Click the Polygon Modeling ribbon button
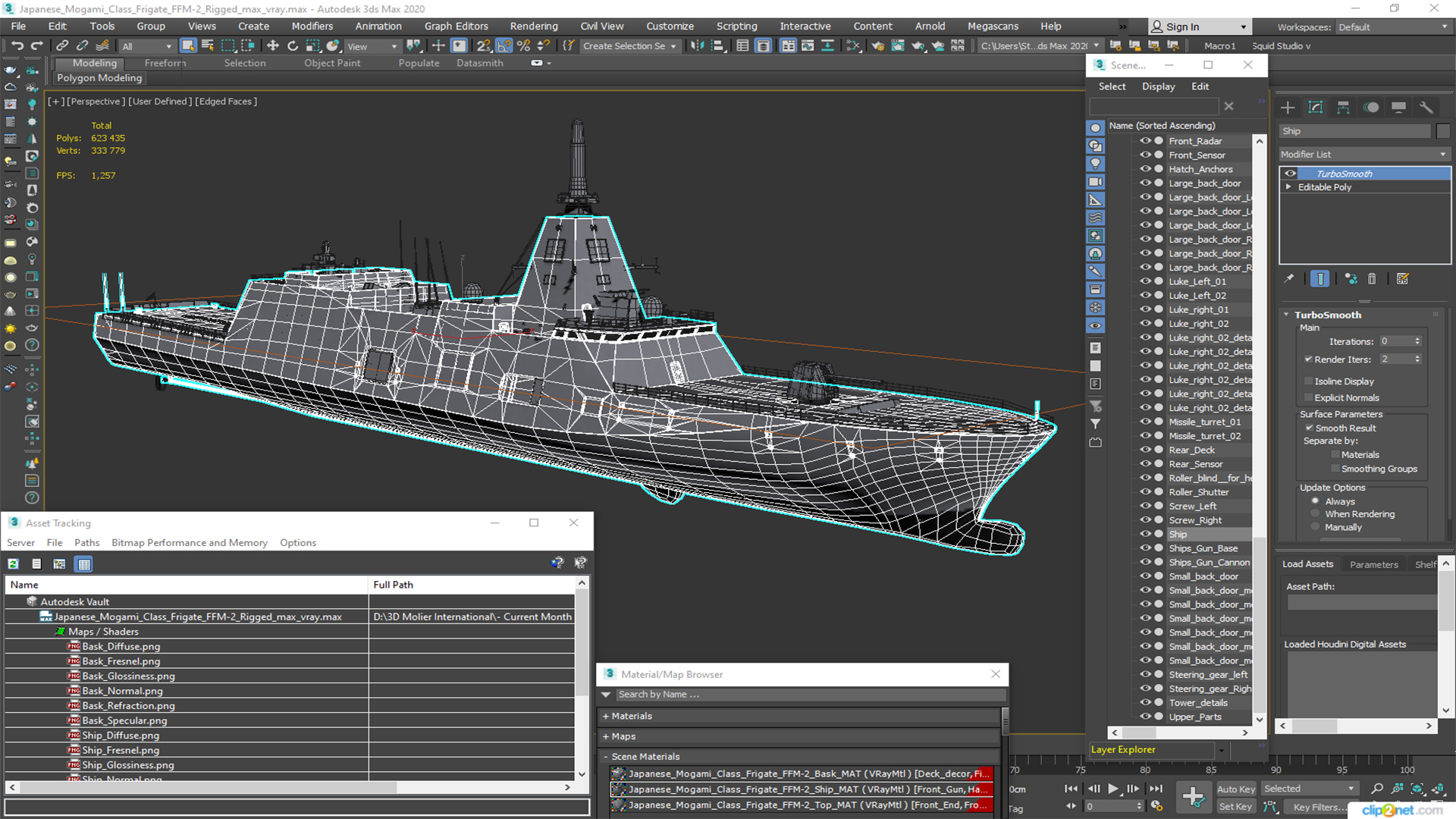1456x819 pixels. coord(99,78)
